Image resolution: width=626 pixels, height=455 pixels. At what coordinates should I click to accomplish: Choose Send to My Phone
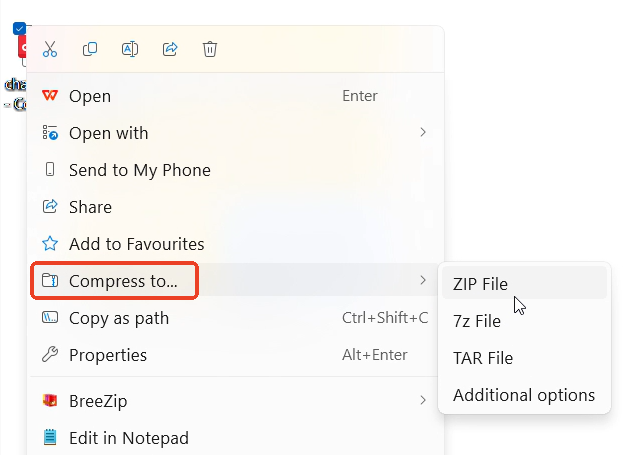click(139, 170)
